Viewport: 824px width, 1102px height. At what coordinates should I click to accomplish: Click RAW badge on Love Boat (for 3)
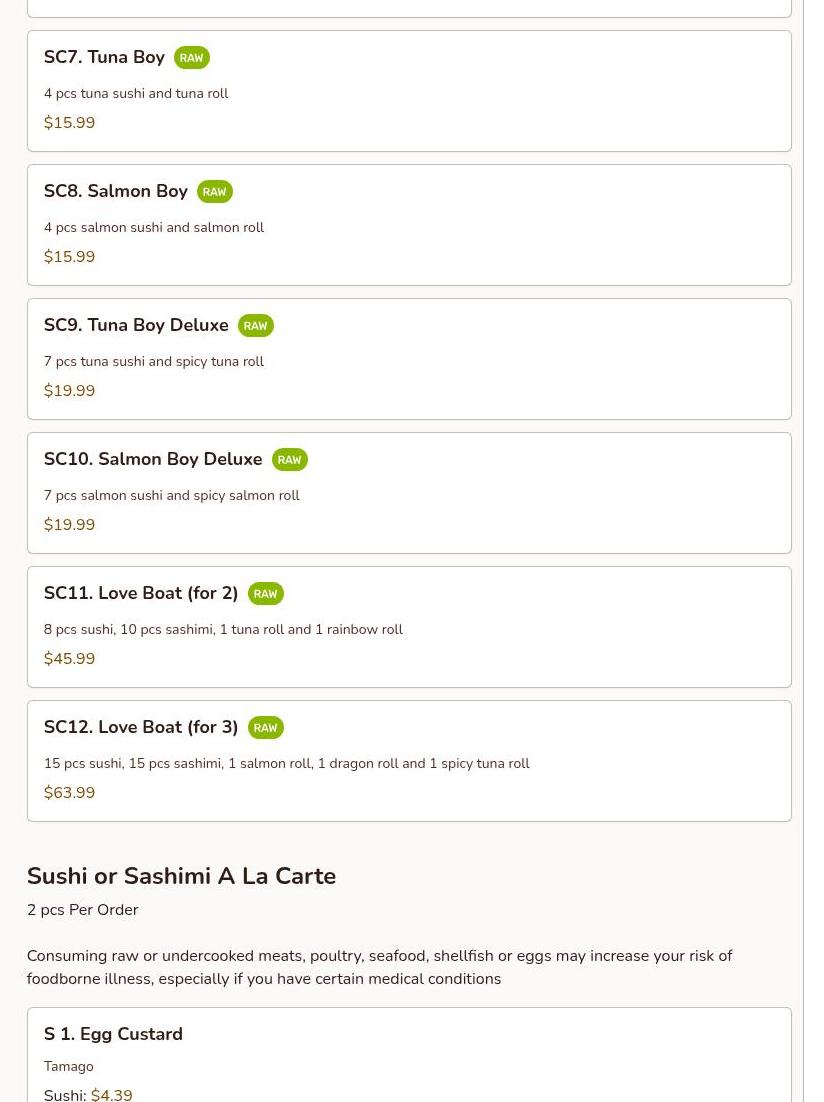pyautogui.click(x=265, y=727)
